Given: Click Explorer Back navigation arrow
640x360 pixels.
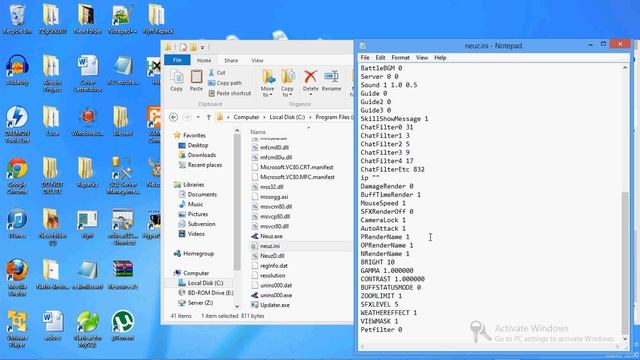Looking at the screenshot, I should pos(173,117).
